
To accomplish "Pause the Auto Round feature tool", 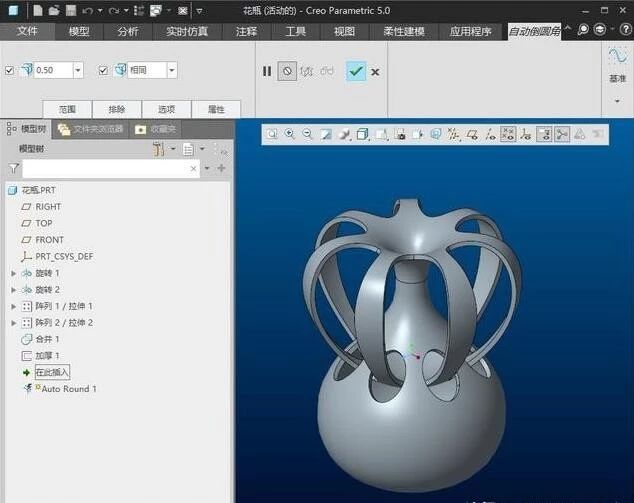I will tap(267, 71).
